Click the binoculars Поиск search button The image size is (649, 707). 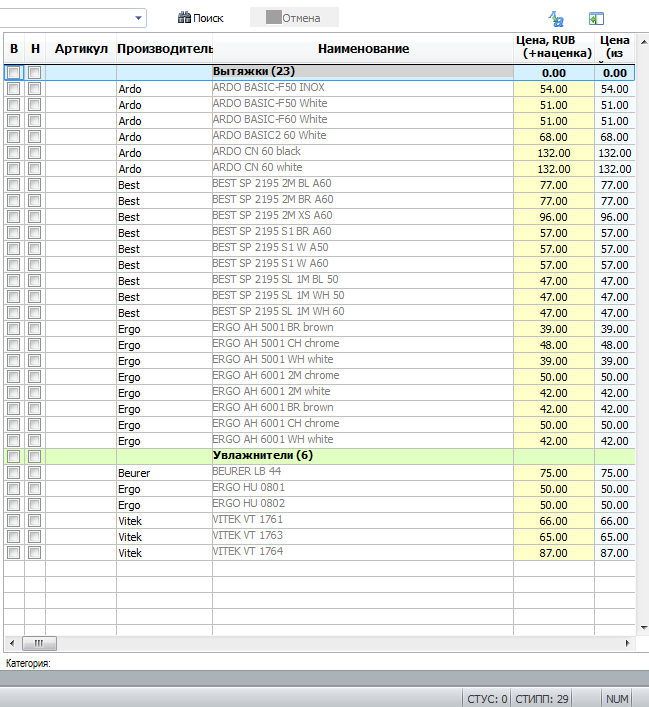click(201, 18)
